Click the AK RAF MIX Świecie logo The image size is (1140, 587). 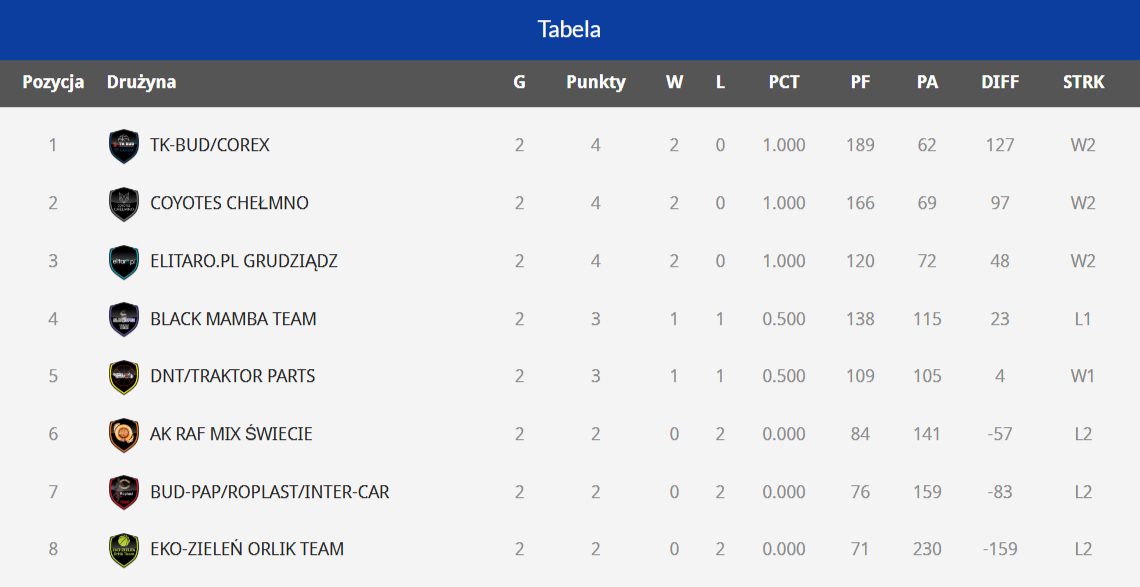(x=122, y=435)
